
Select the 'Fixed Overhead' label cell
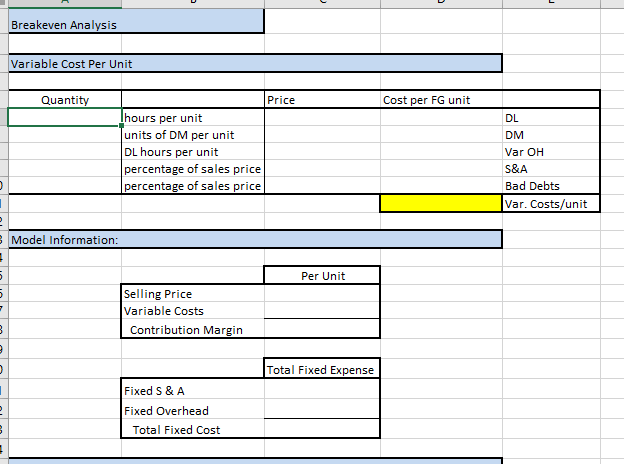tap(193, 410)
